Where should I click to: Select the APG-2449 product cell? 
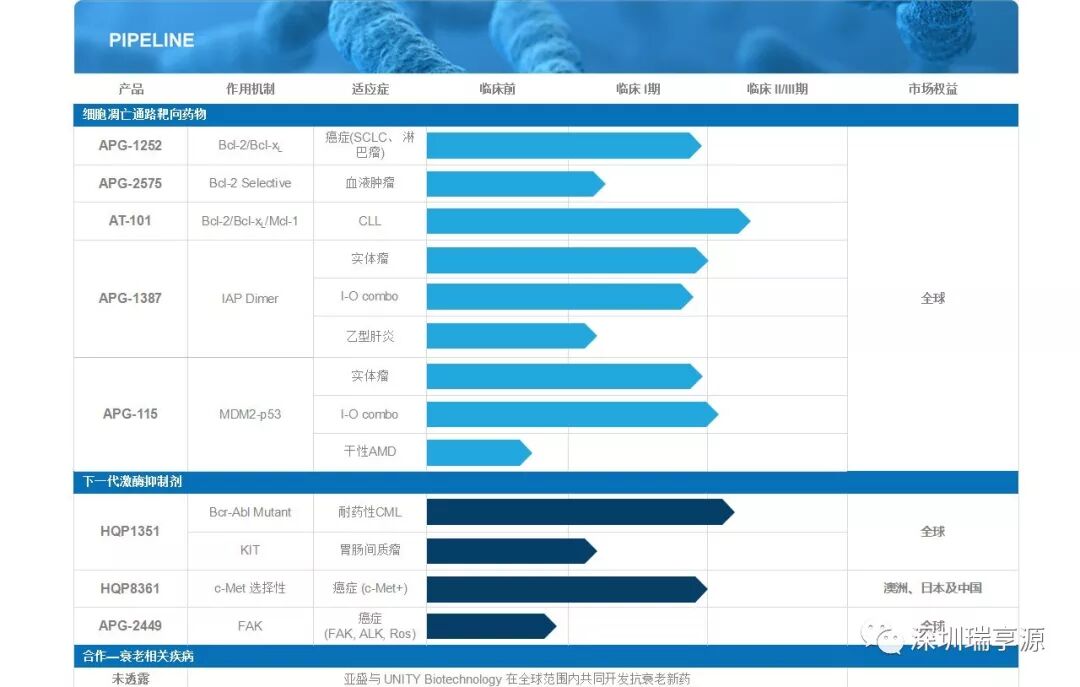130,626
